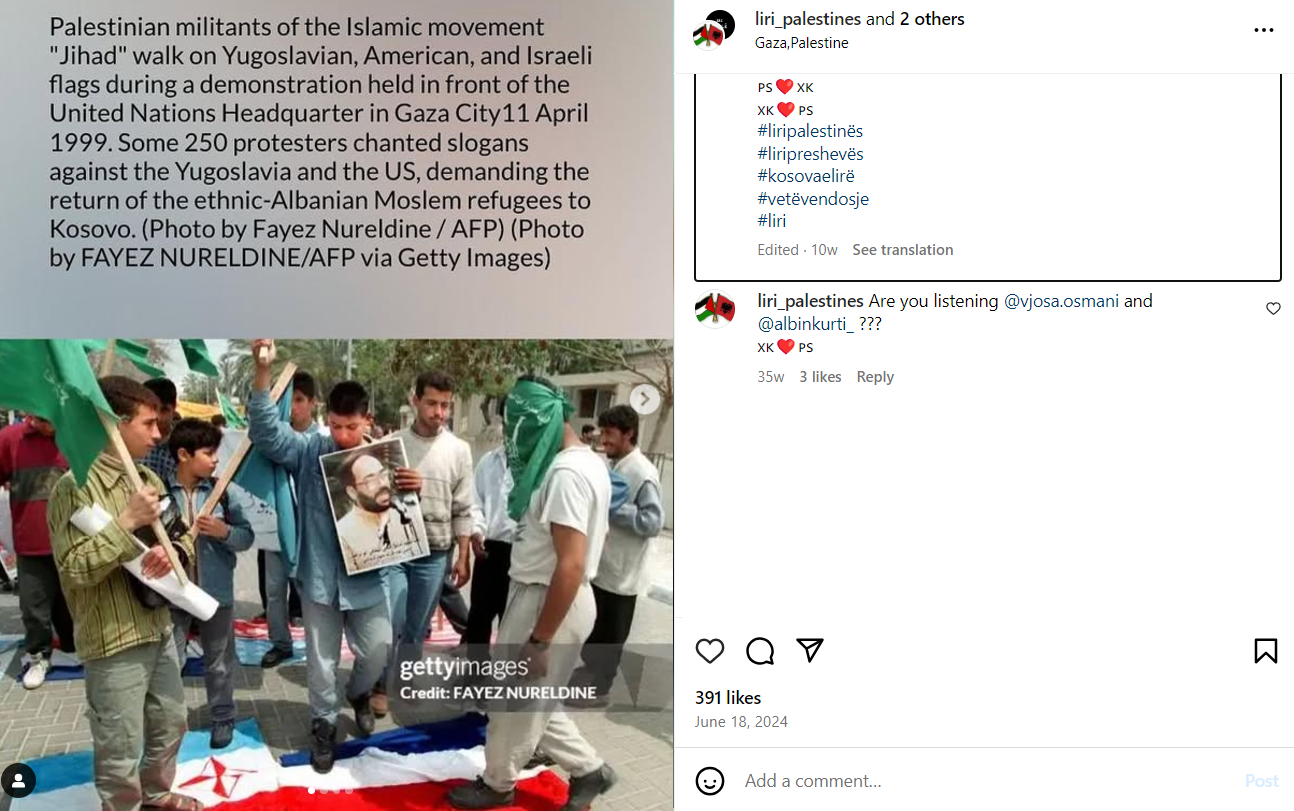The image size is (1294, 811).
Task: Reply to the liri_palestines comment
Action: pos(875,377)
